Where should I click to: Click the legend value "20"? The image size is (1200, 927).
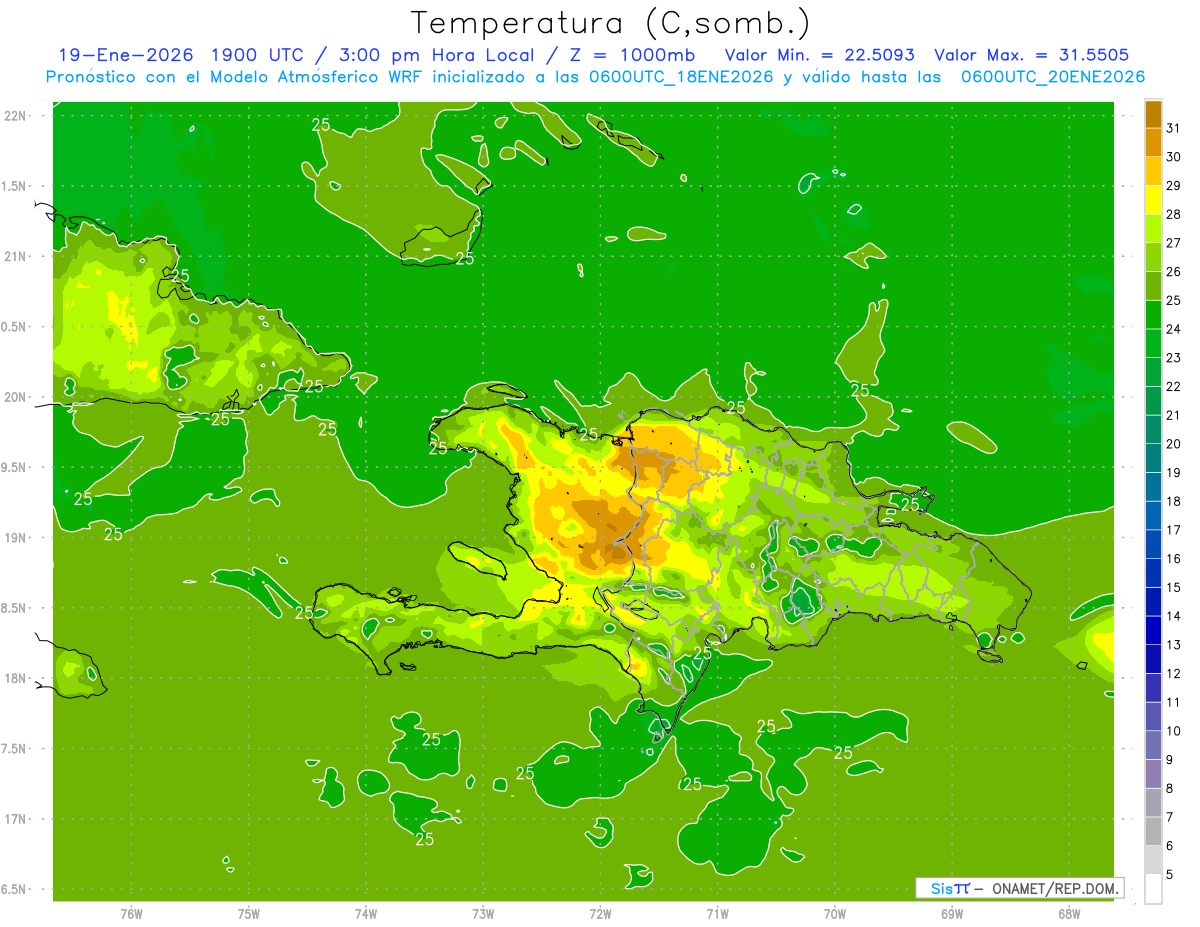(1174, 444)
